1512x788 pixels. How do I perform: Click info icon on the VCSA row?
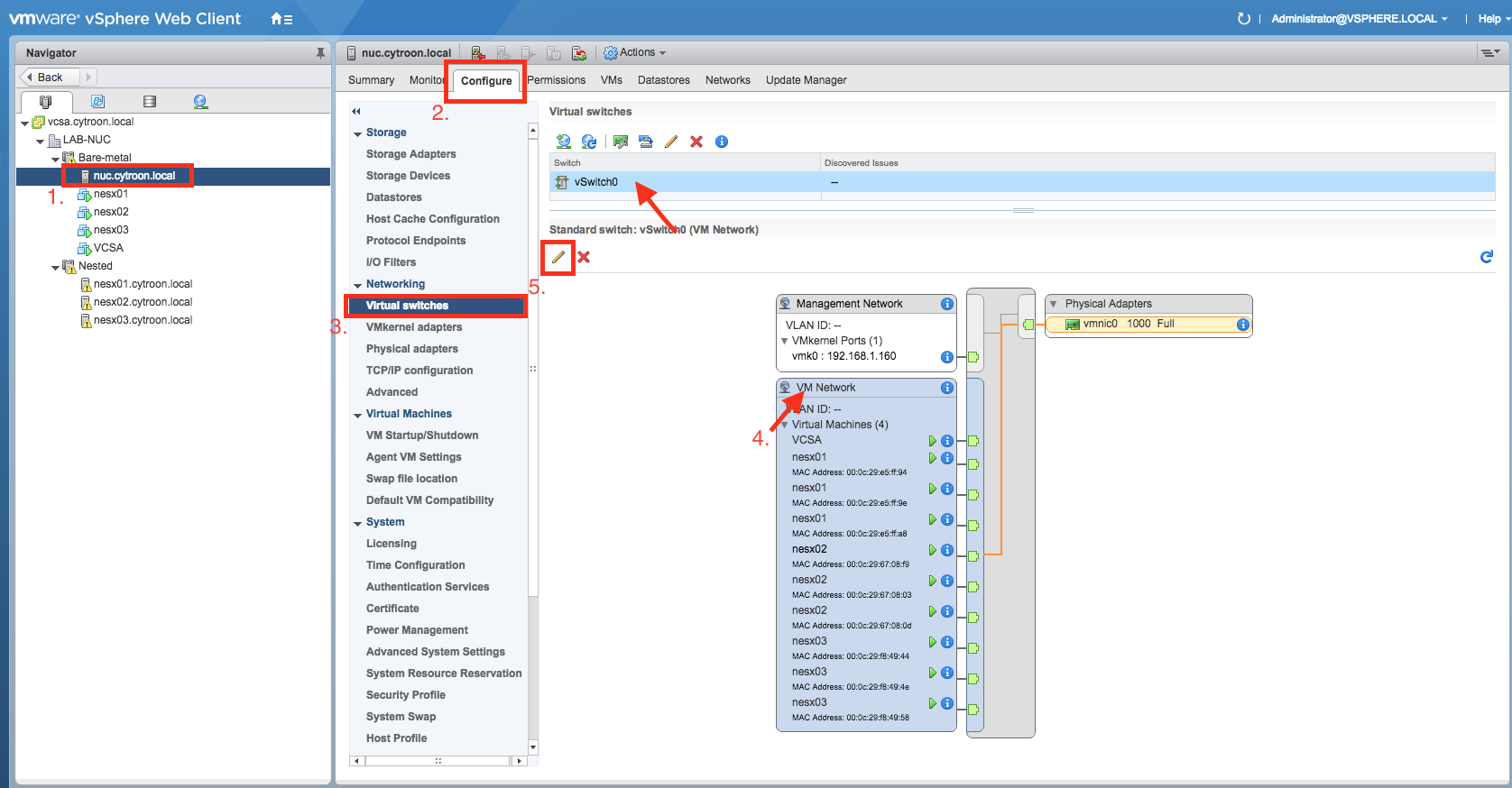947,441
